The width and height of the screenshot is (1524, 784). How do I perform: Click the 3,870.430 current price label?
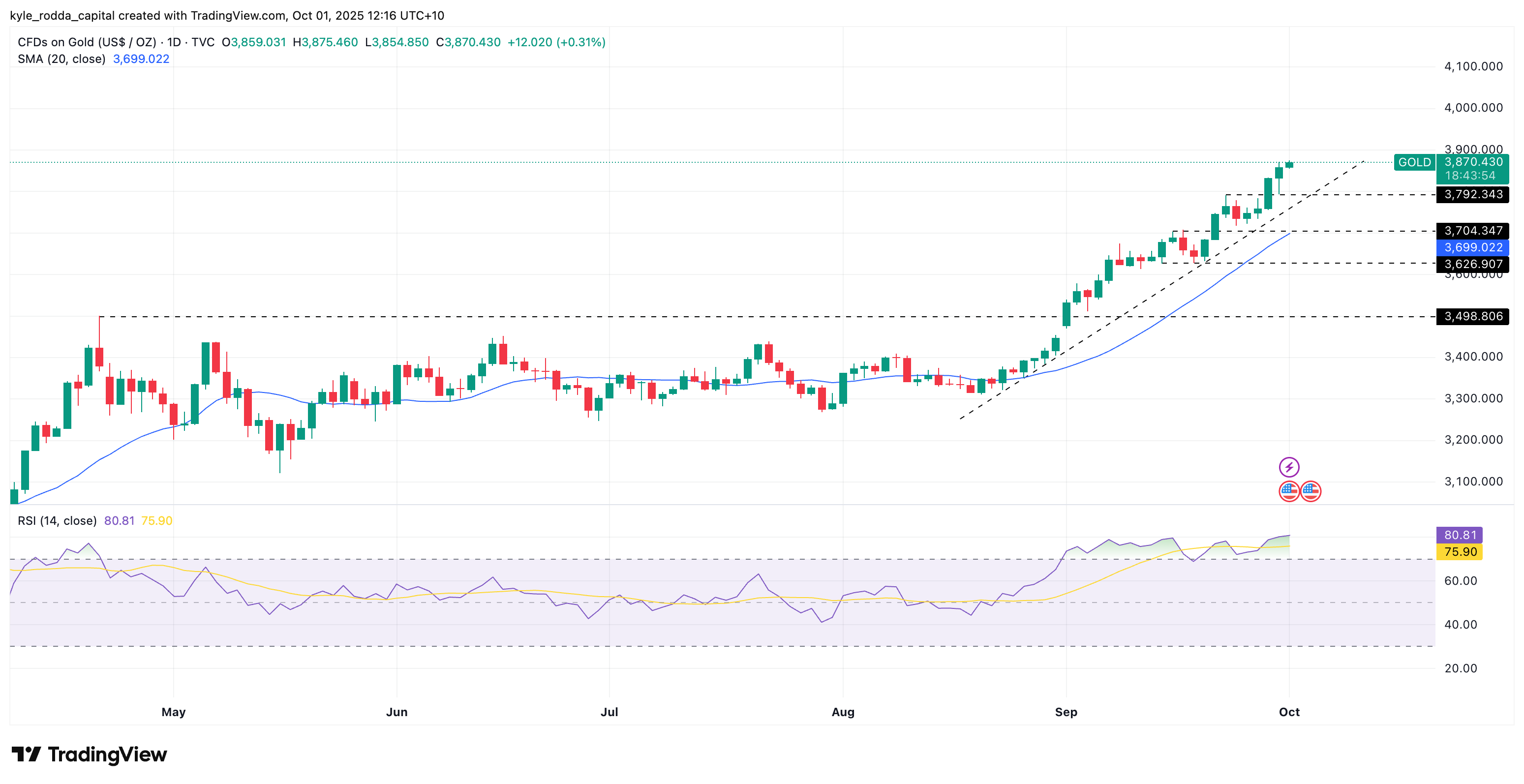coord(1473,162)
